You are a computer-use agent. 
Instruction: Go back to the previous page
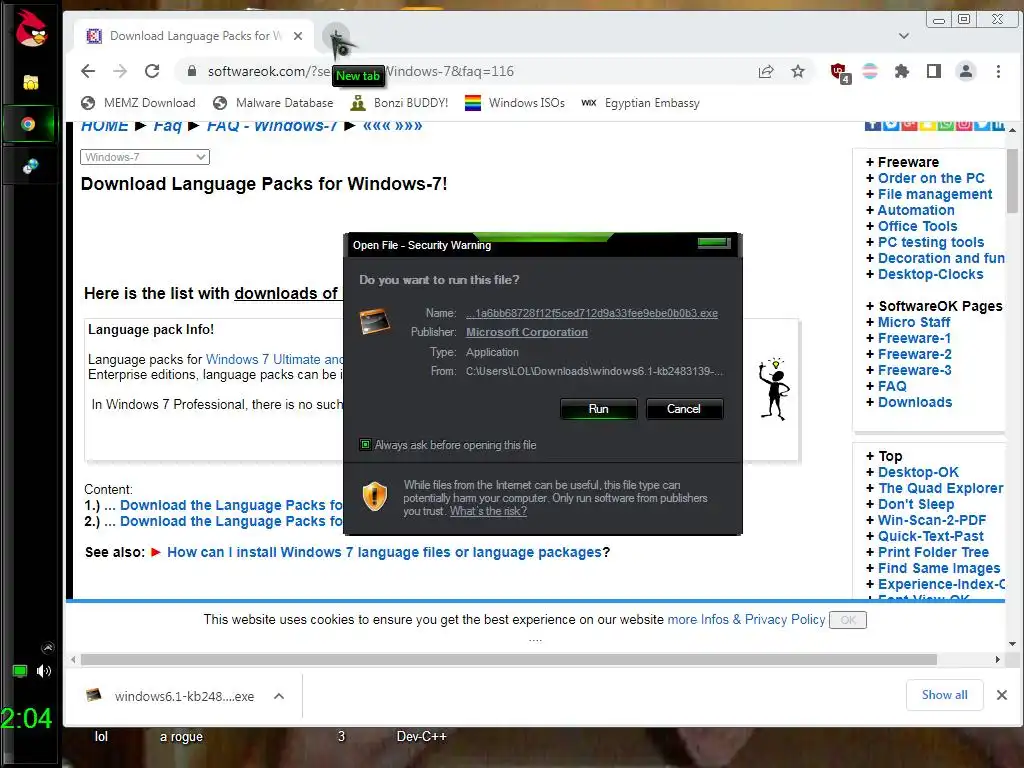(88, 71)
